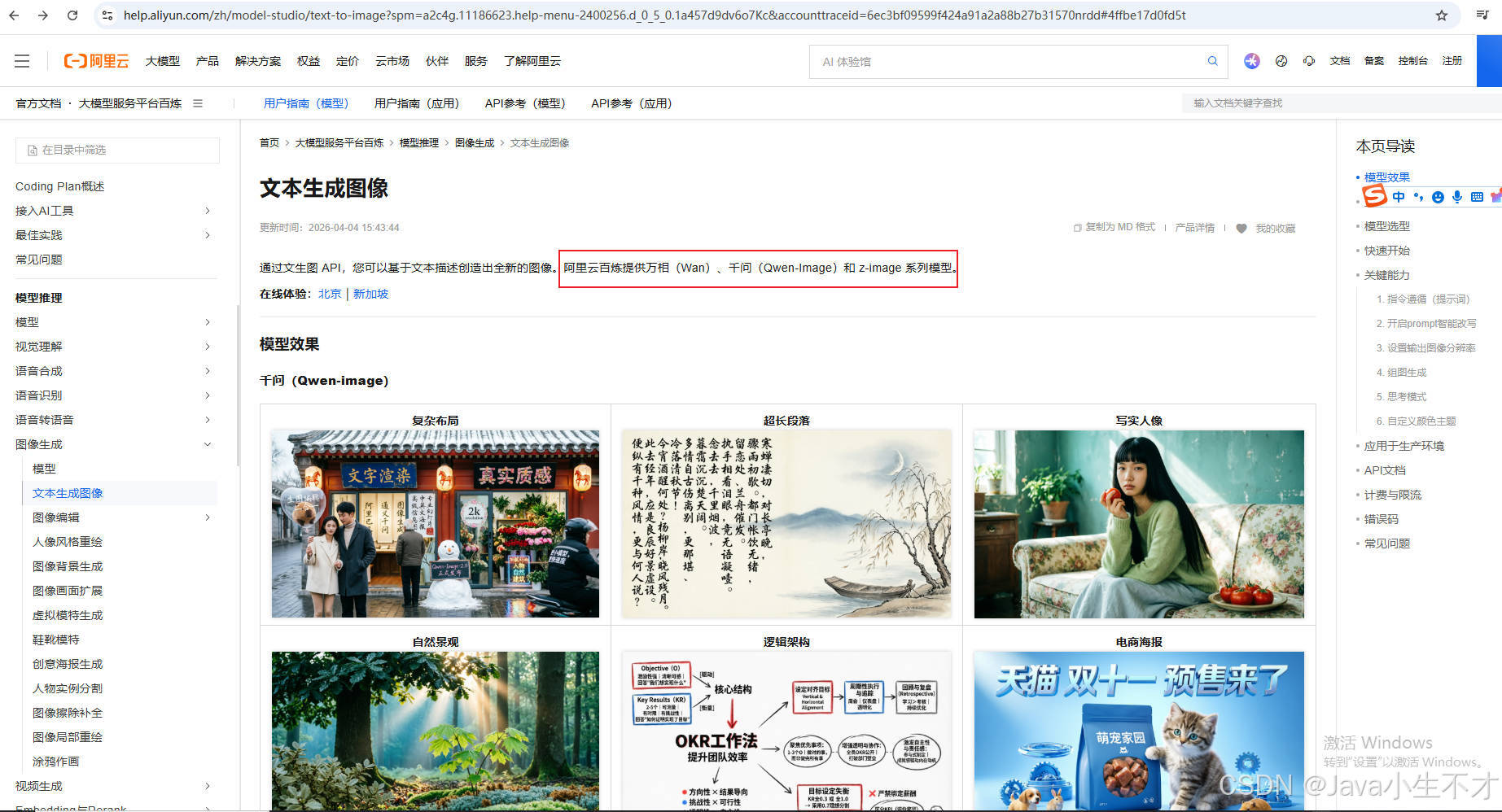This screenshot has width=1502, height=812.
Task: Jump to 快速开始 in page navigation
Action: click(1387, 251)
